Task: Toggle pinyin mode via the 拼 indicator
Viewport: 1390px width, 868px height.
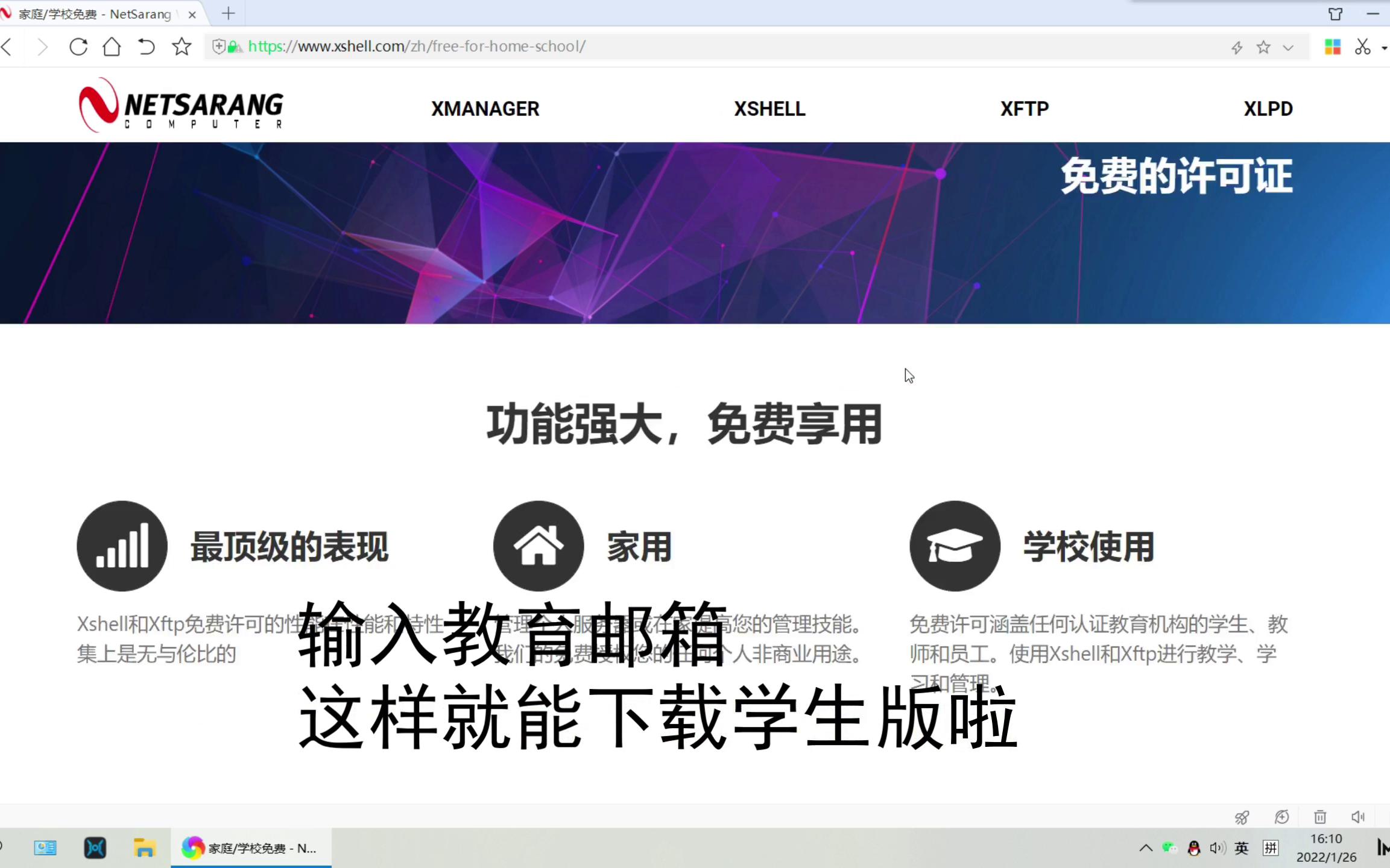Action: tap(1269, 848)
